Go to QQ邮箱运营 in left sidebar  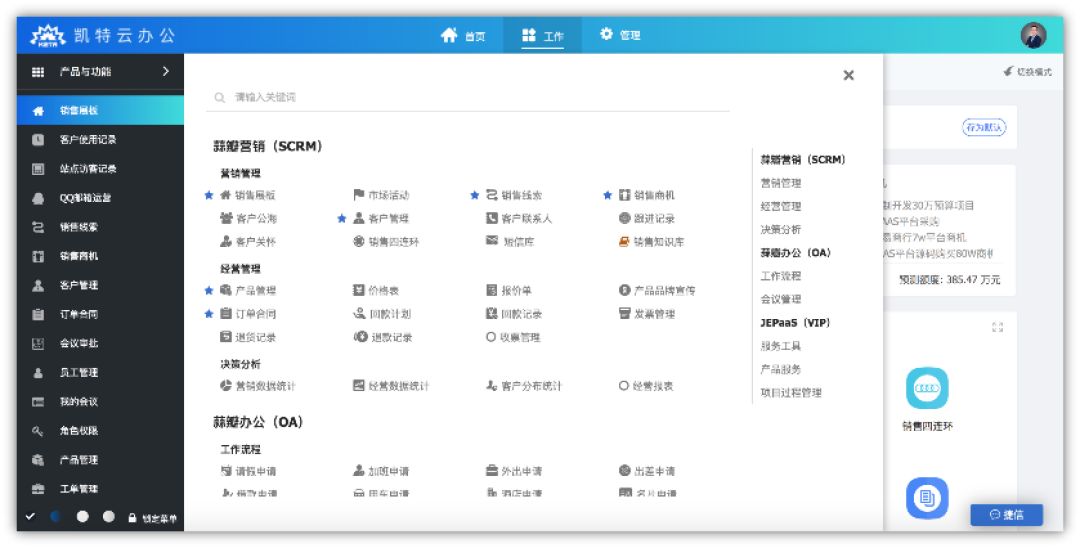101,198
